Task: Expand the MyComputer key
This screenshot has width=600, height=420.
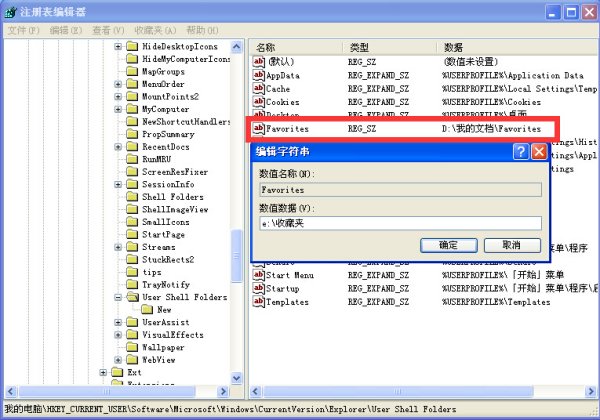Action: (118, 109)
